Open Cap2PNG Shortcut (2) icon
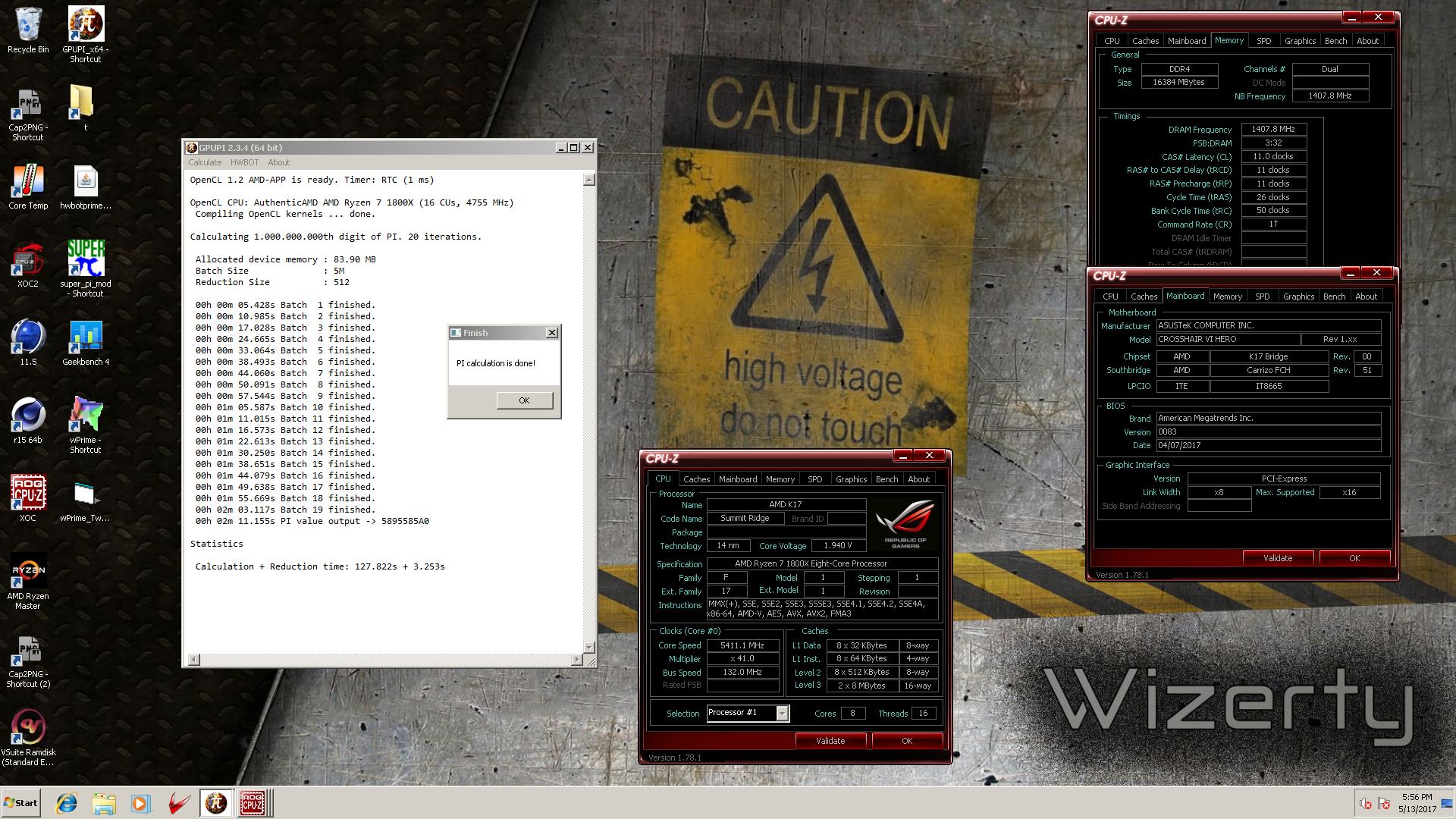This screenshot has height=819, width=1456. [x=28, y=661]
